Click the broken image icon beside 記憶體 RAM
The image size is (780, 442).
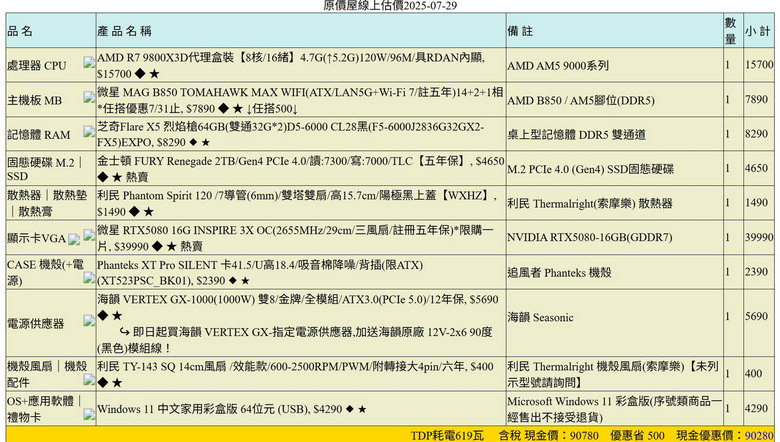point(89,132)
